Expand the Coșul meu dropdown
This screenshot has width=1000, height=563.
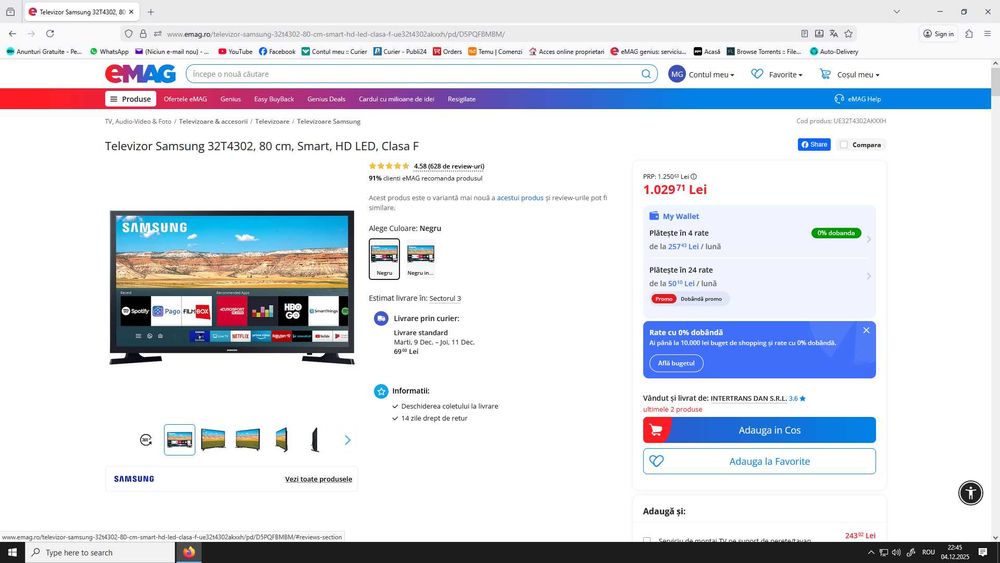click(858, 75)
